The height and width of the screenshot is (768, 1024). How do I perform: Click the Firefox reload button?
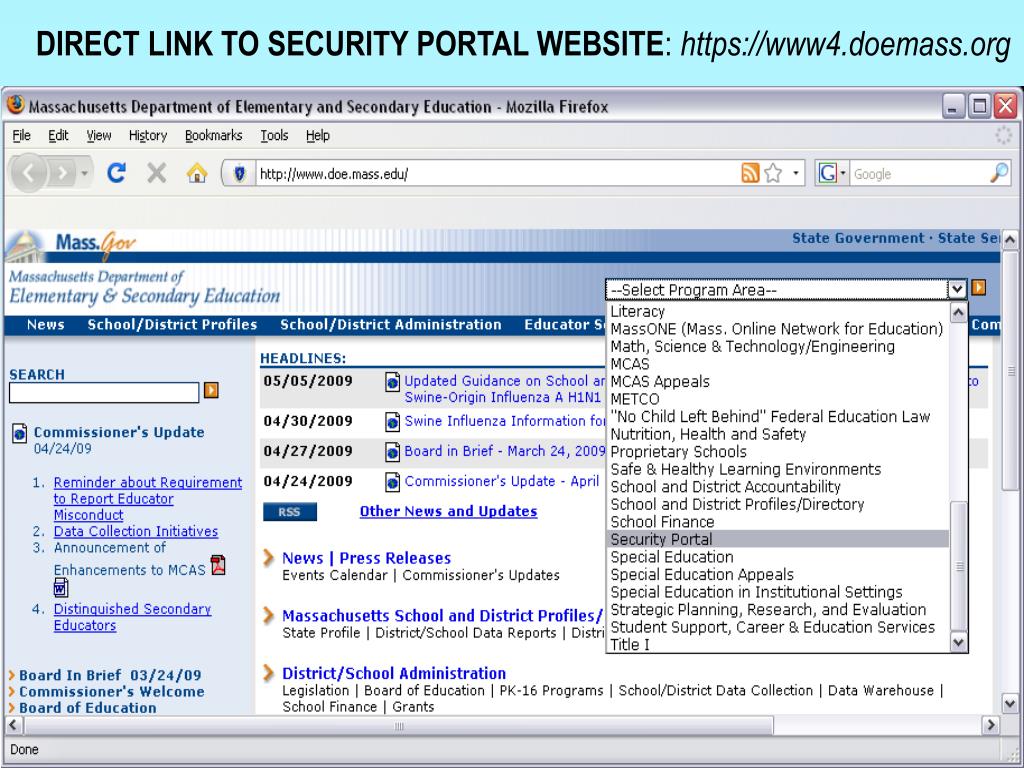[x=116, y=173]
